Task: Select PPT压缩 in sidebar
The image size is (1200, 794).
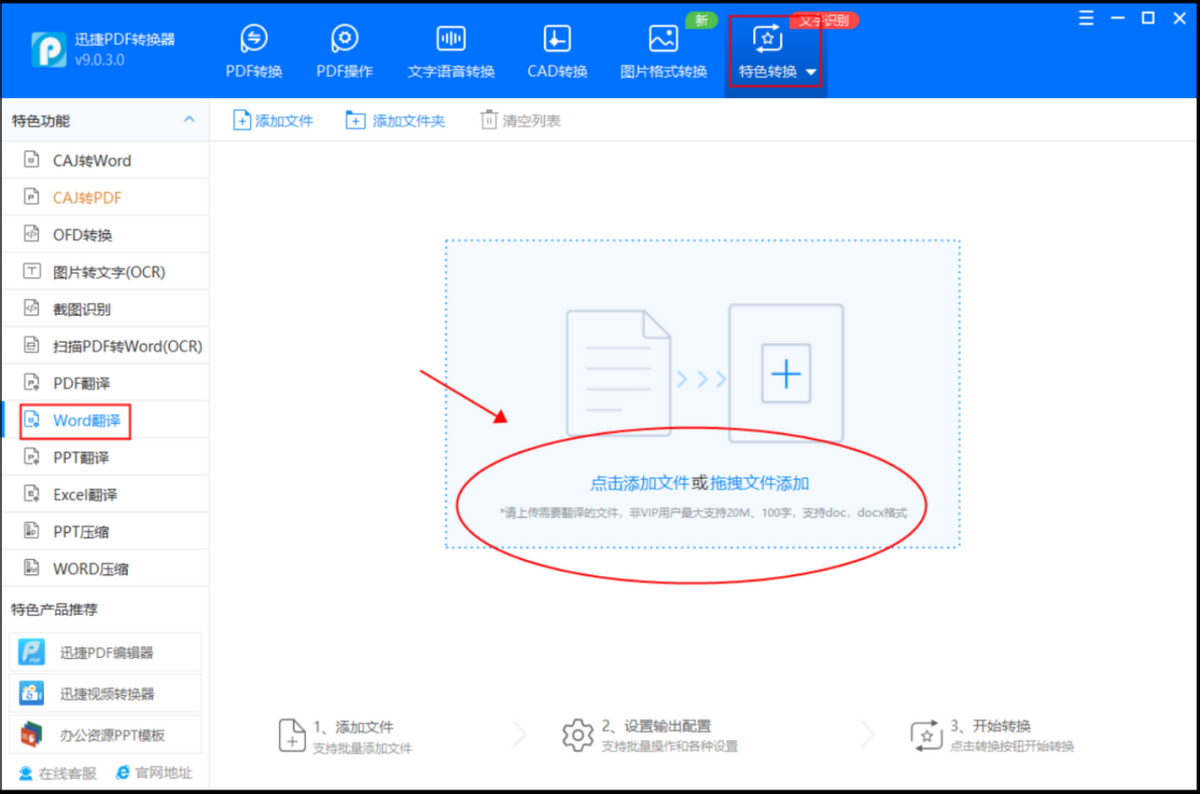Action: (105, 531)
